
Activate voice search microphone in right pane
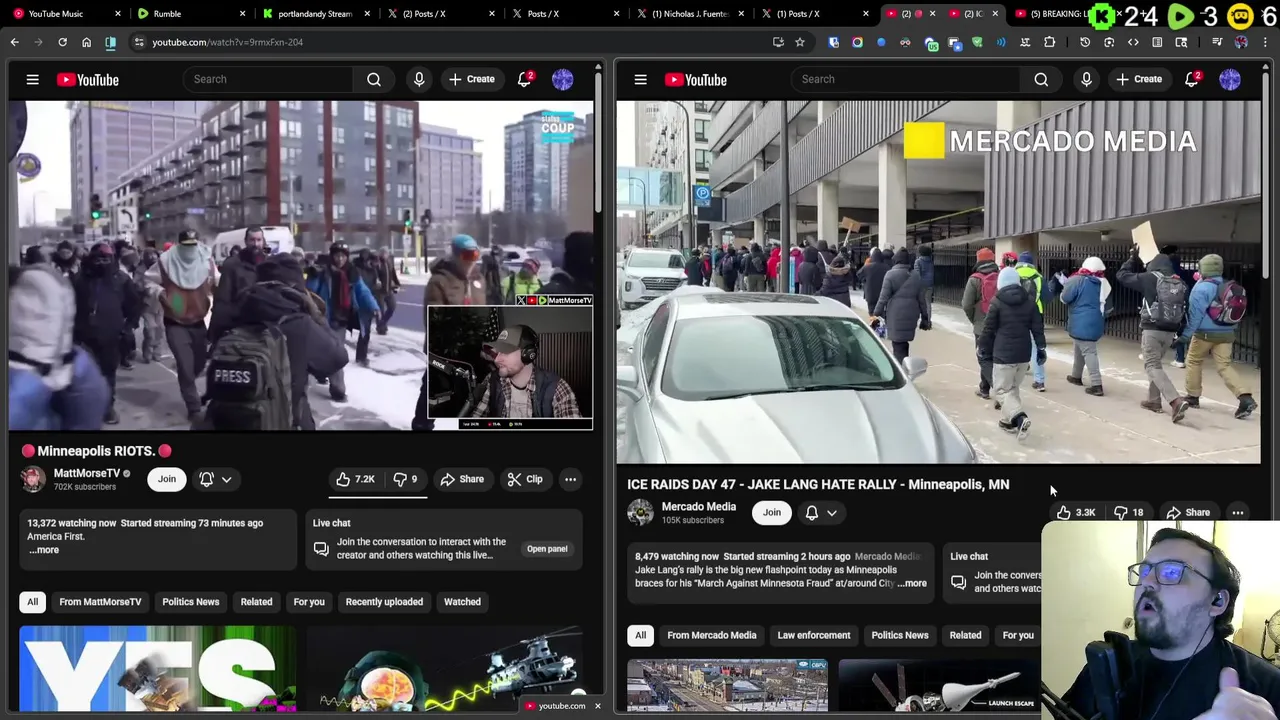click(x=1086, y=79)
